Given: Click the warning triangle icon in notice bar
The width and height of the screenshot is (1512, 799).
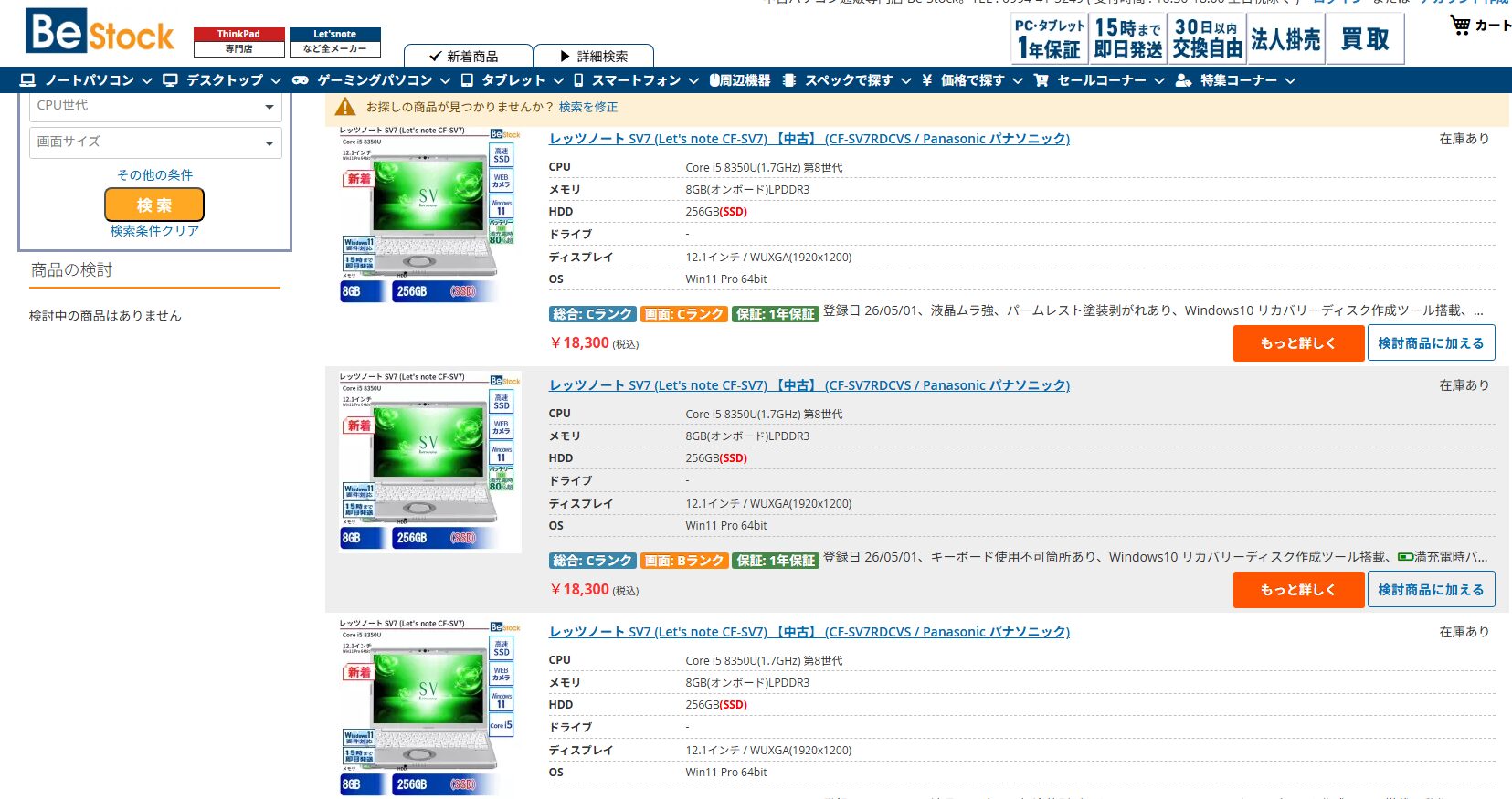Looking at the screenshot, I should tap(345, 107).
